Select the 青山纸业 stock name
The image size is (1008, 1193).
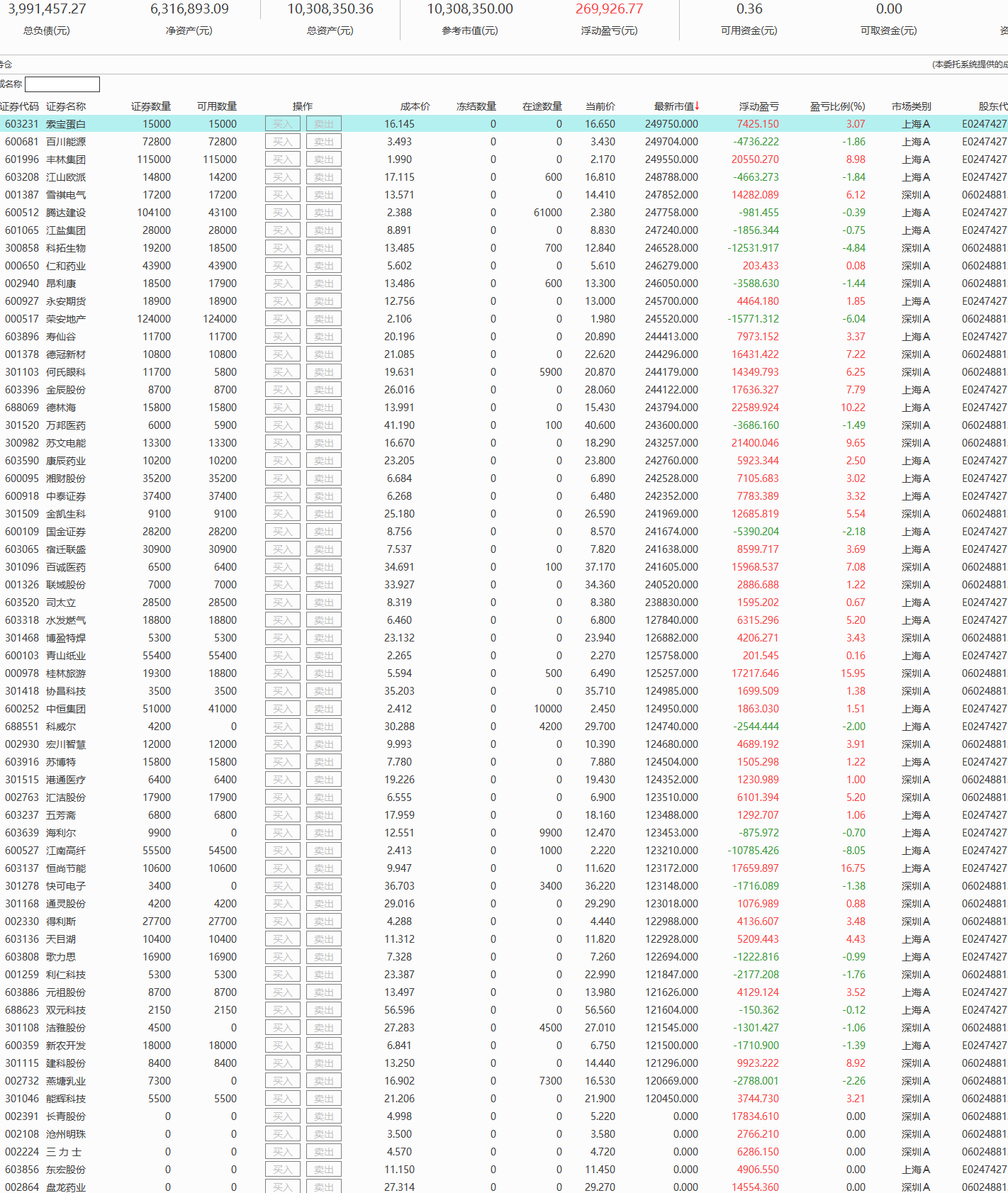(66, 656)
